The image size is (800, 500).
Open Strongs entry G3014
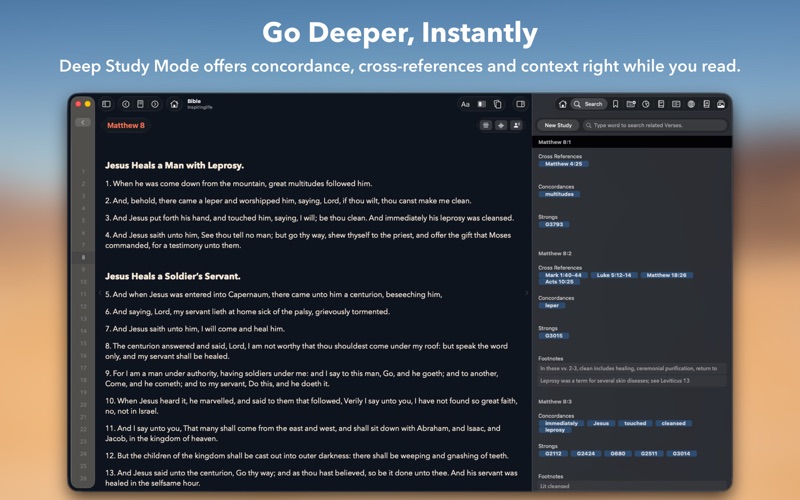tap(681, 453)
